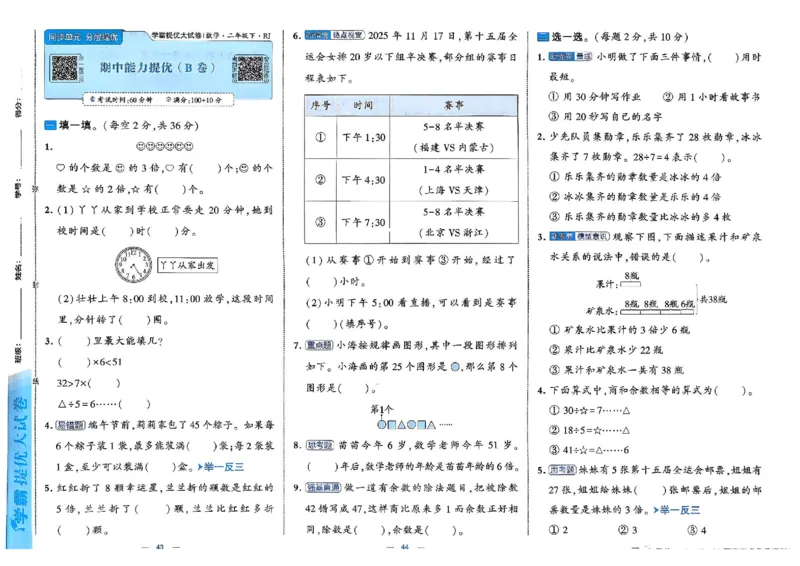Click option ① 乐乐集齐的勋章数量是冰冰的4倍
Screen dimensions: 800x566
[635, 177]
